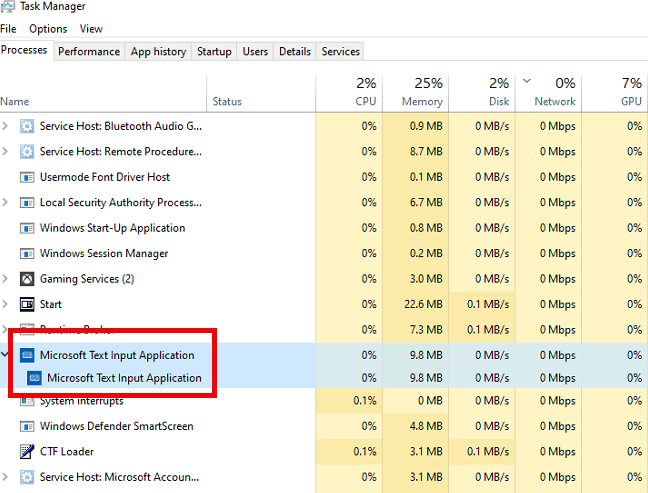Switch to the App history tab
The width and height of the screenshot is (648, 493).
point(158,52)
